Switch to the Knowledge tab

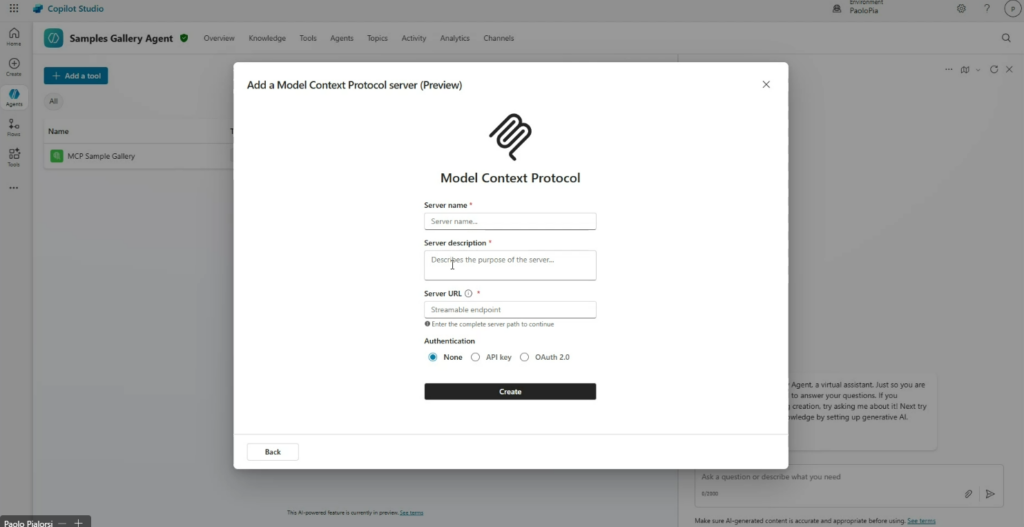(x=267, y=38)
